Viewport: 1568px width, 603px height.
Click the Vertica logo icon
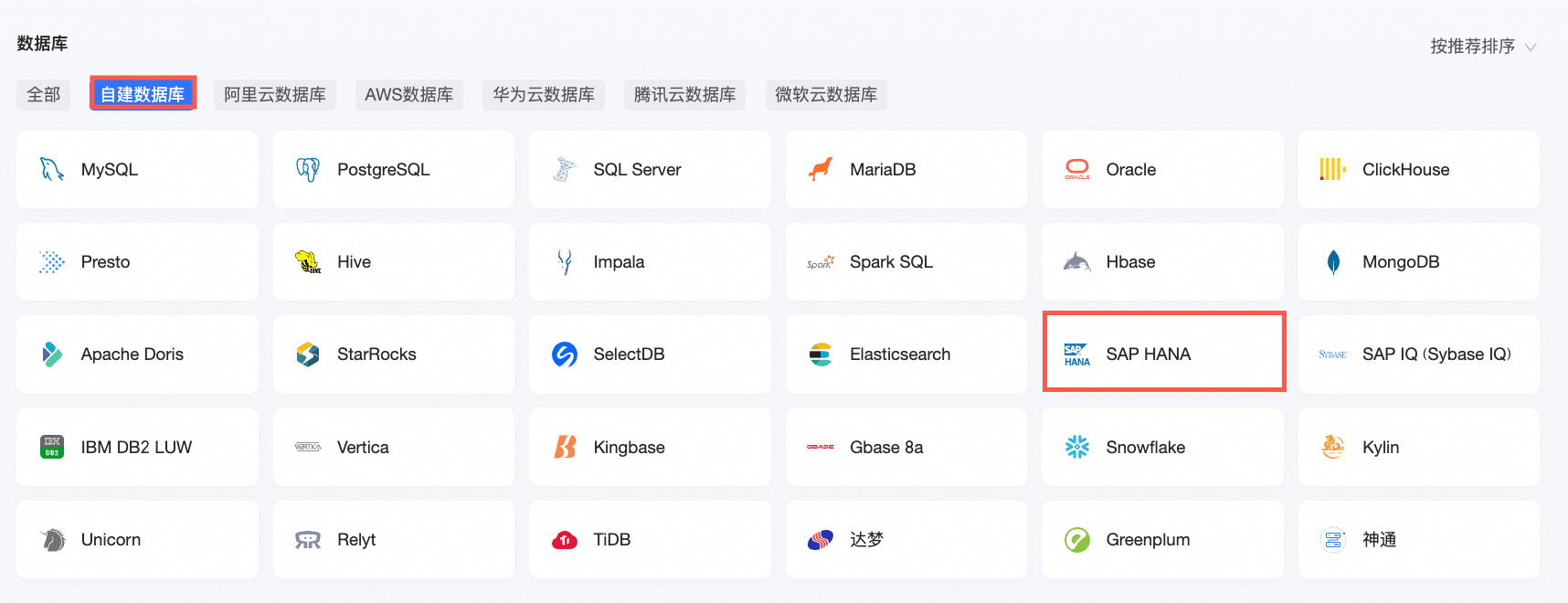308,447
